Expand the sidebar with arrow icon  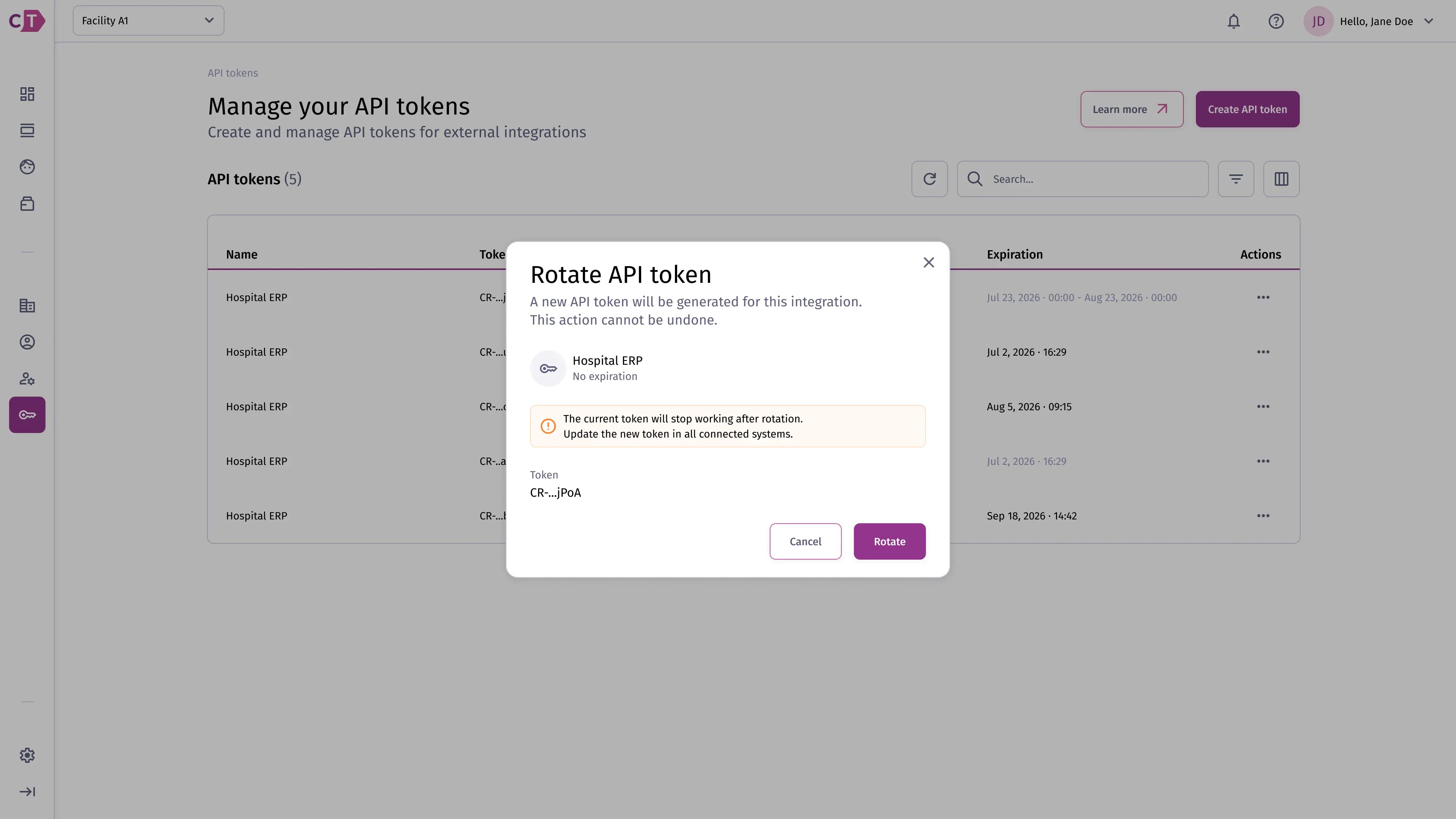point(27,791)
